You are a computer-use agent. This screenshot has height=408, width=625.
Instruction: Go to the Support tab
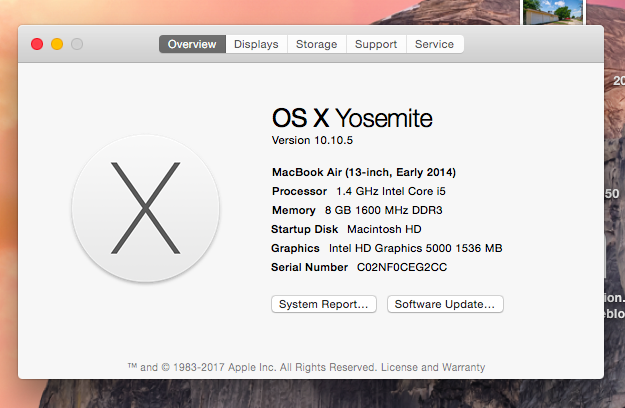[376, 44]
